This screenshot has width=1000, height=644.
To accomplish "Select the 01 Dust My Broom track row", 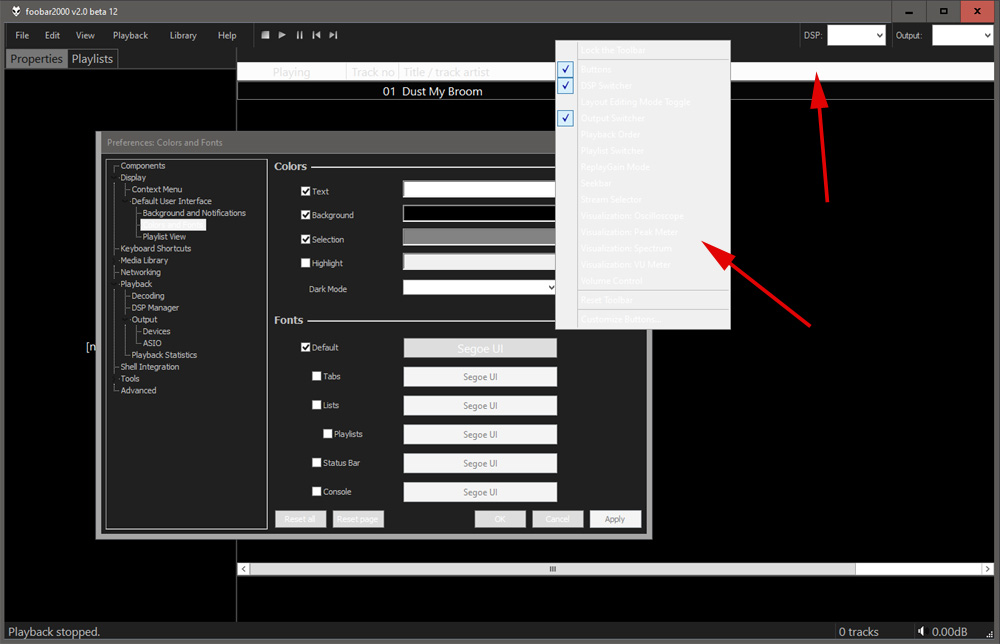I will pos(615,91).
